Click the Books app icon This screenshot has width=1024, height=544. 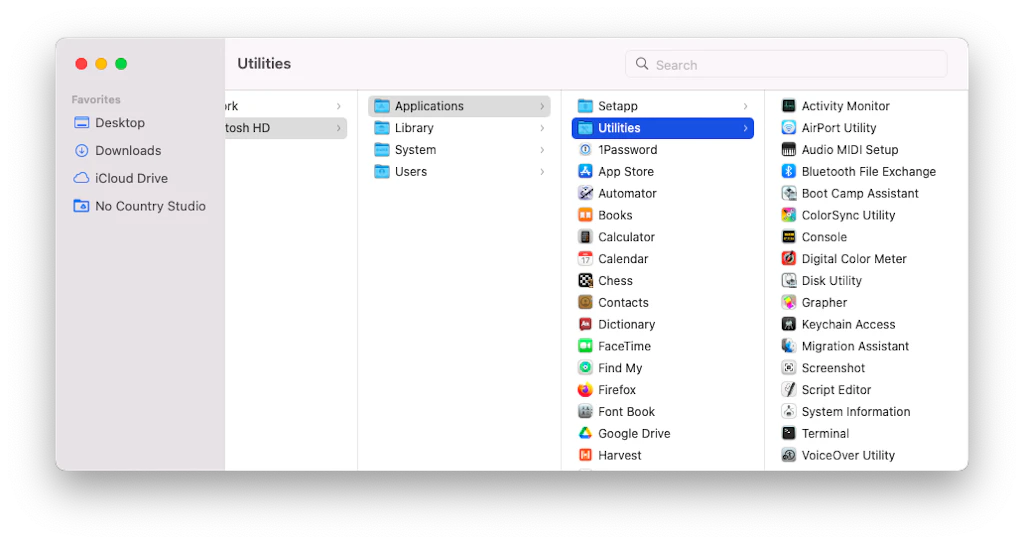(x=585, y=215)
